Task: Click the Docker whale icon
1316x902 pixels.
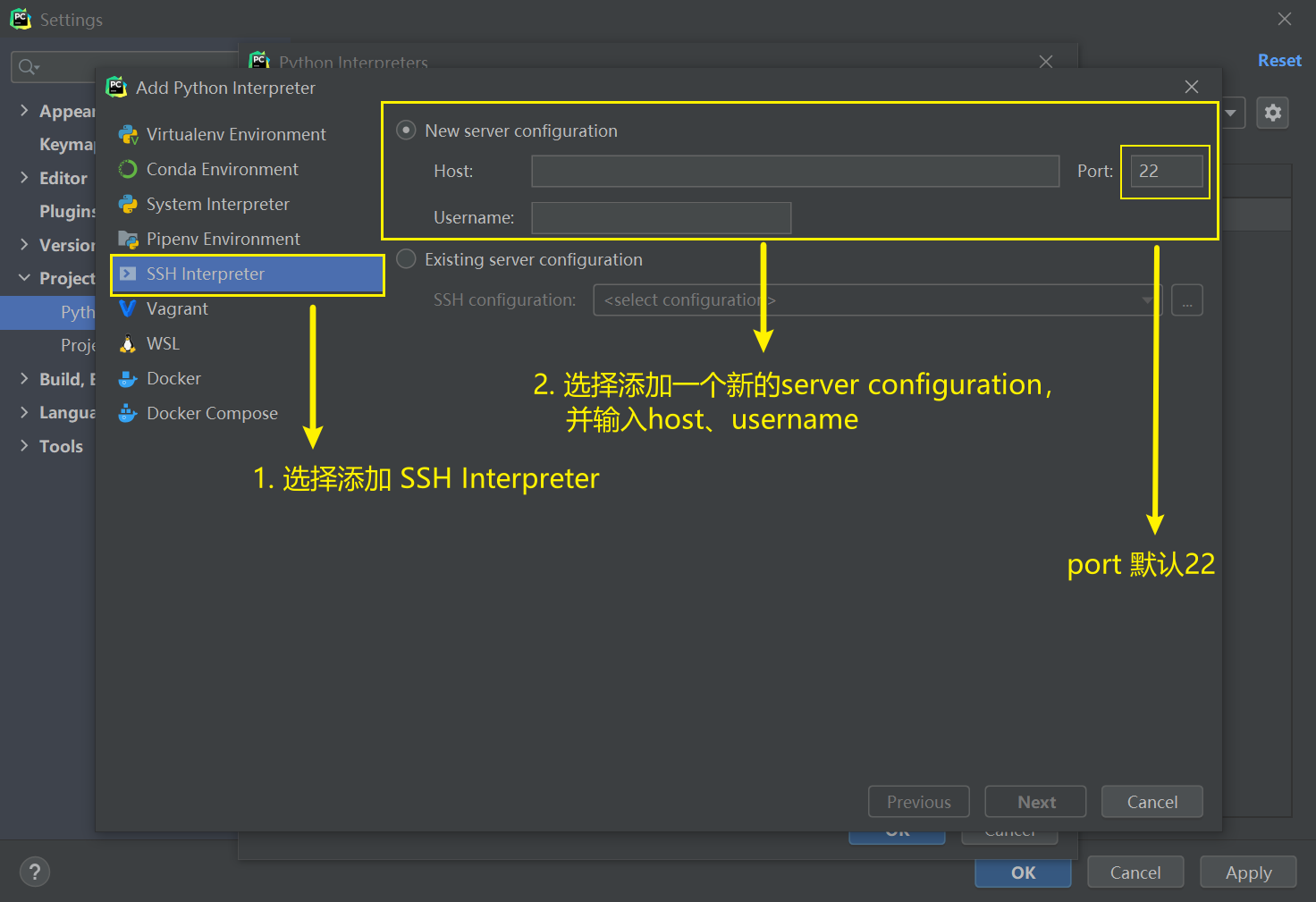Action: pos(128,379)
